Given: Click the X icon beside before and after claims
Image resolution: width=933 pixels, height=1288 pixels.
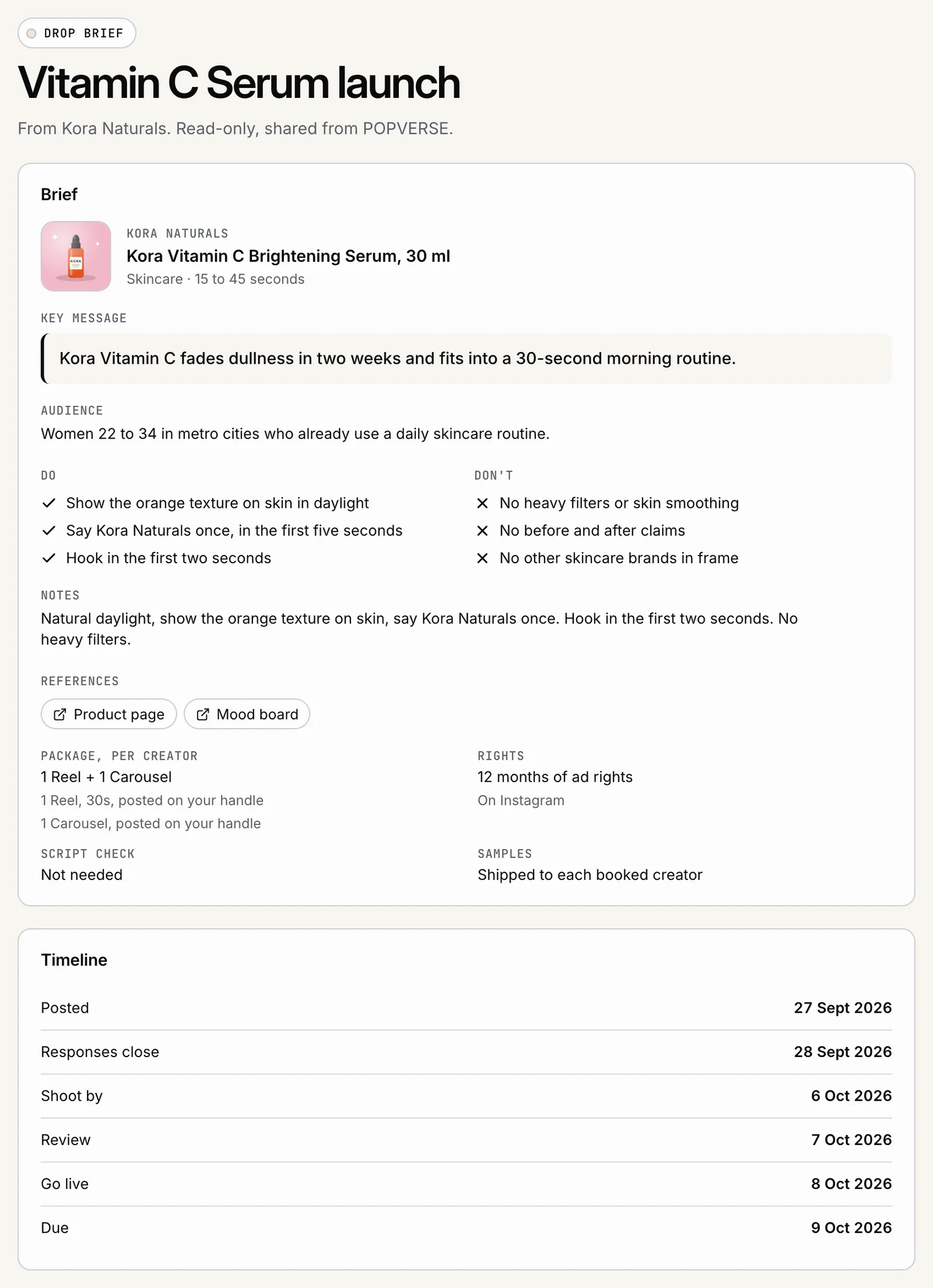Looking at the screenshot, I should [x=482, y=531].
